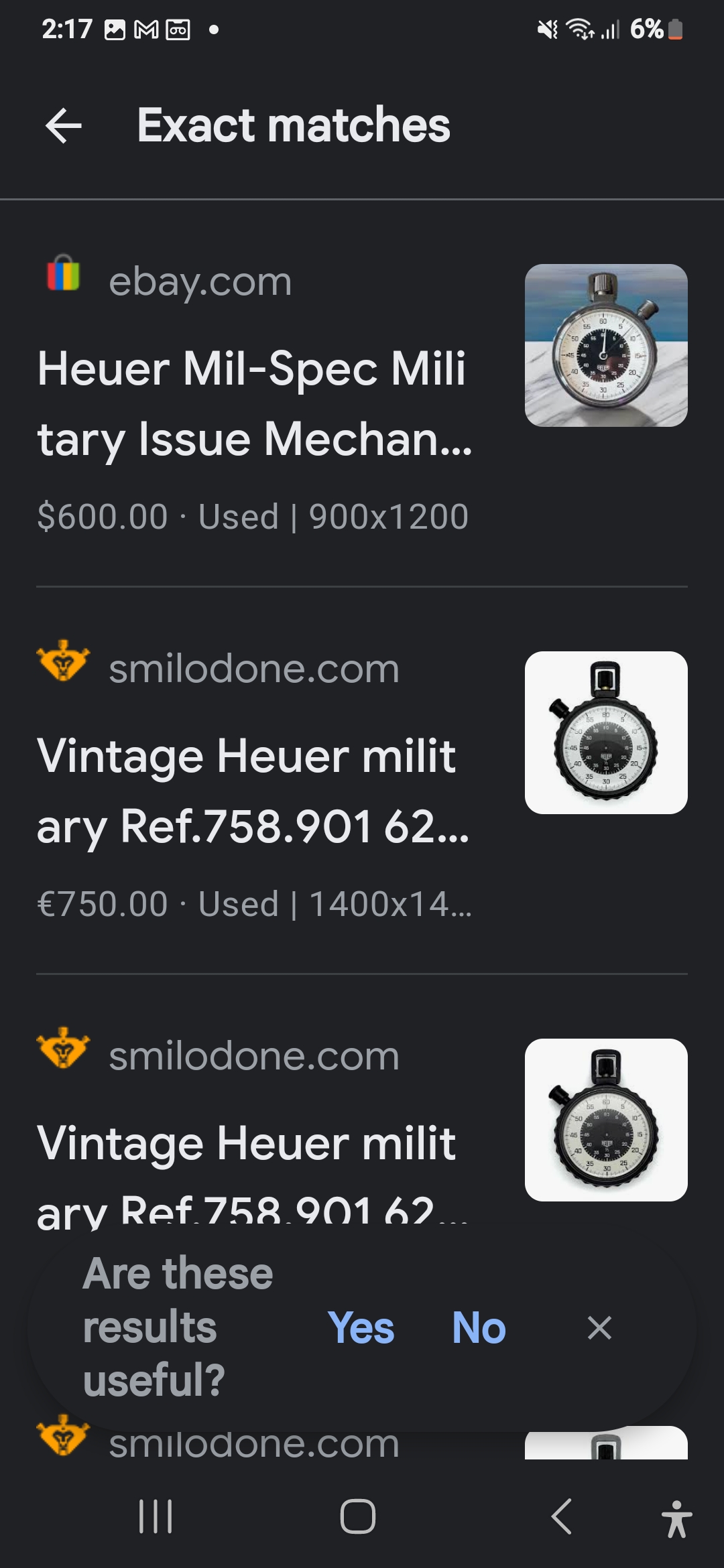Open the second smilodone stopwatch thumbnail
Screen dimensions: 724x1568
pos(606,1120)
